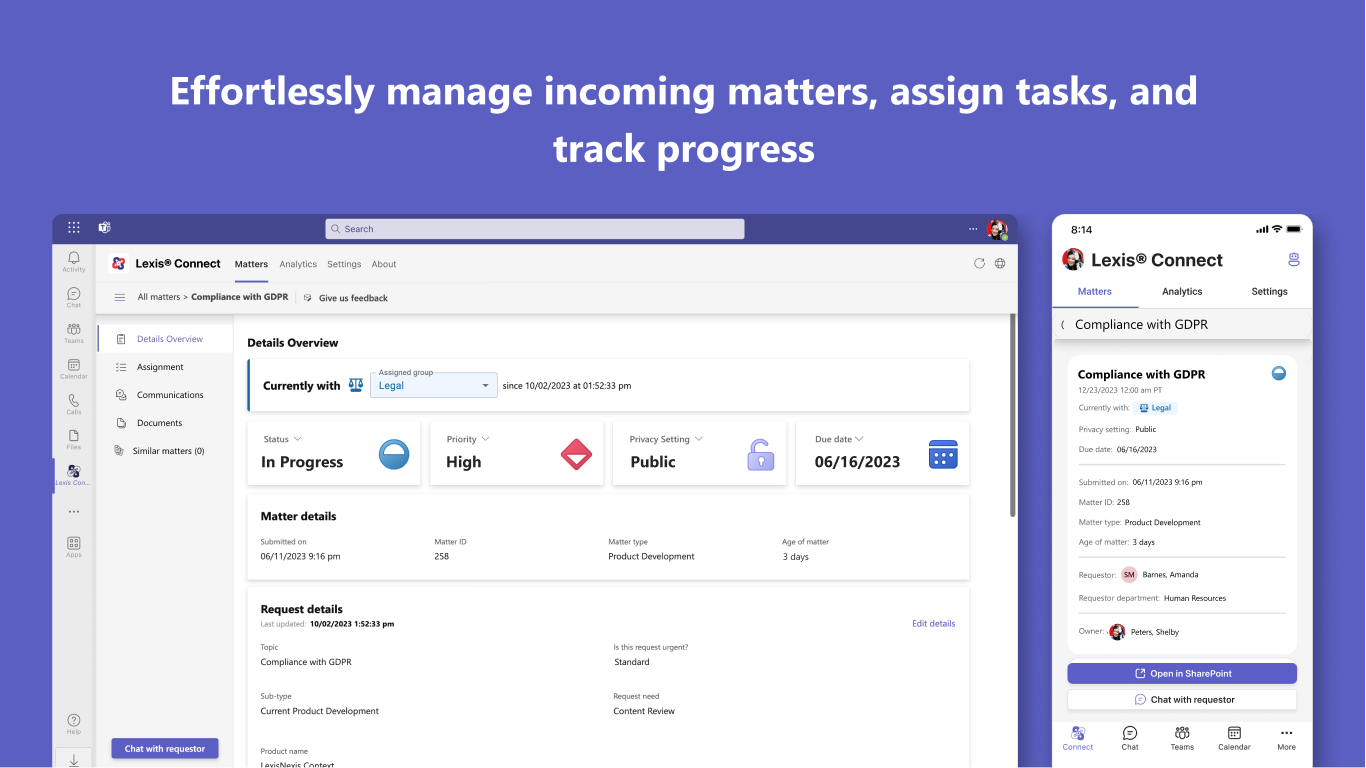Open the globe language icon
1366x768 pixels.
(x=1000, y=264)
